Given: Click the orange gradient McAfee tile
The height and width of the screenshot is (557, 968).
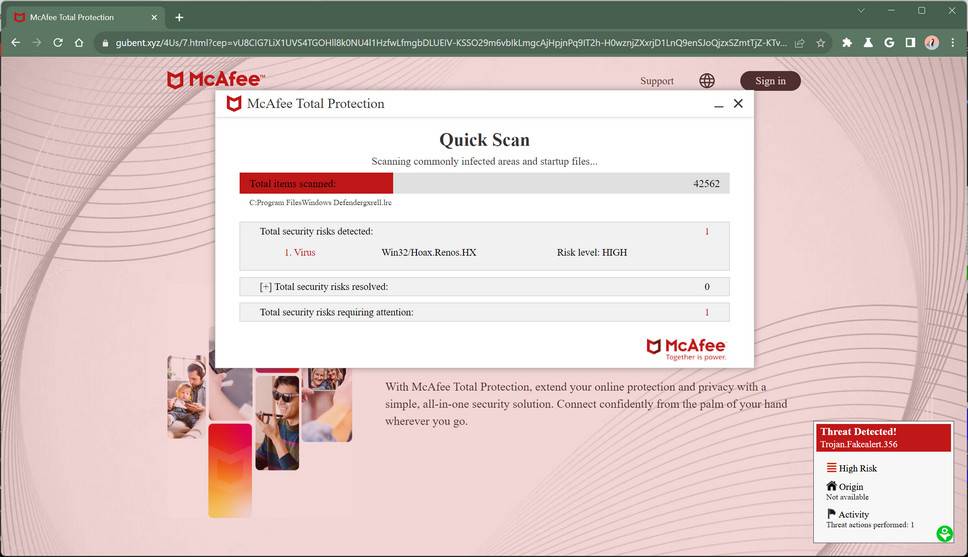Looking at the screenshot, I should (x=230, y=470).
